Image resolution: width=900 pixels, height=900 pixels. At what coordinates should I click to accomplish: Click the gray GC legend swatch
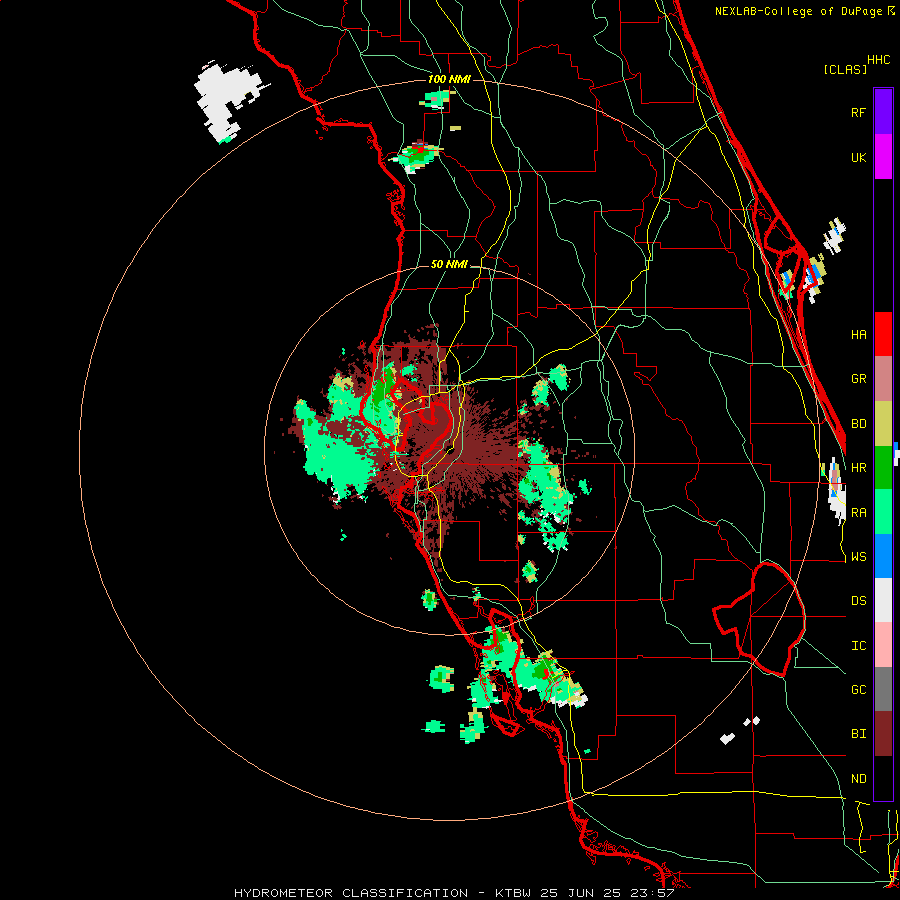[883, 689]
